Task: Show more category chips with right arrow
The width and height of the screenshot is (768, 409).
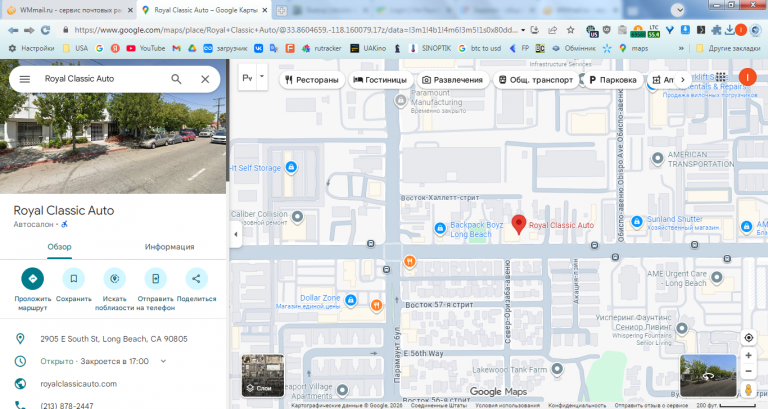Action: point(682,80)
